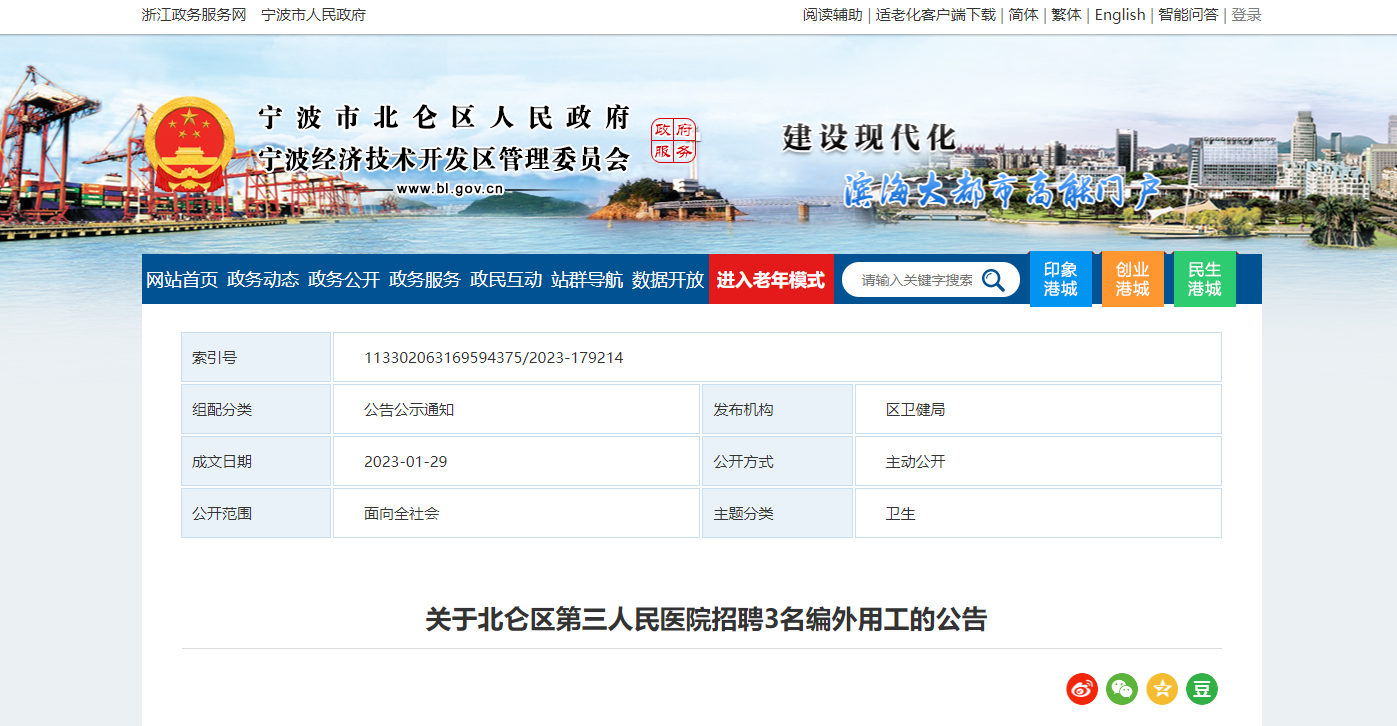Viewport: 1397px width, 726px height.
Task: Click the 印象港城 blue button
Action: pos(1060,279)
